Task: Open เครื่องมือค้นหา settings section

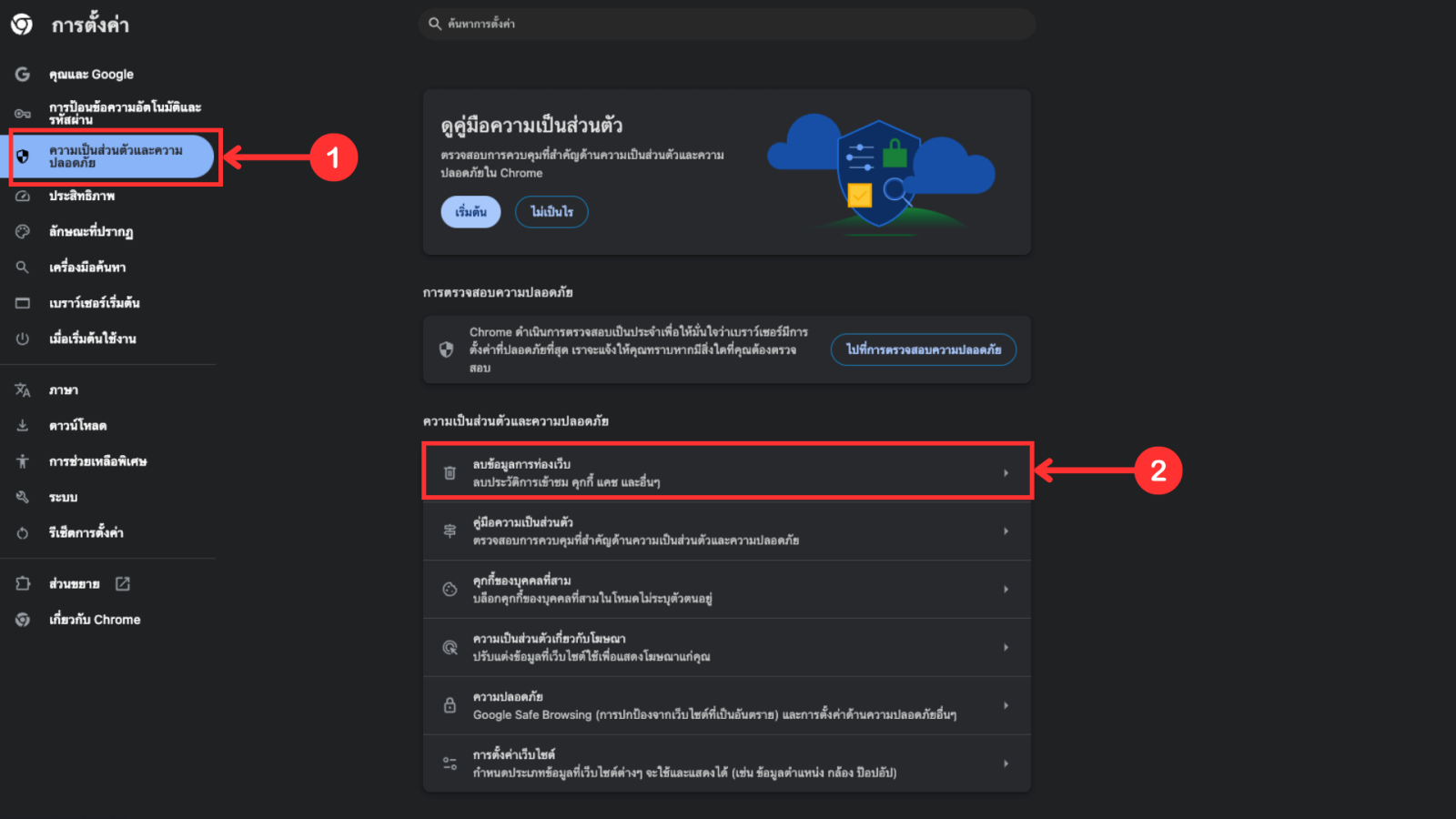Action: click(87, 268)
